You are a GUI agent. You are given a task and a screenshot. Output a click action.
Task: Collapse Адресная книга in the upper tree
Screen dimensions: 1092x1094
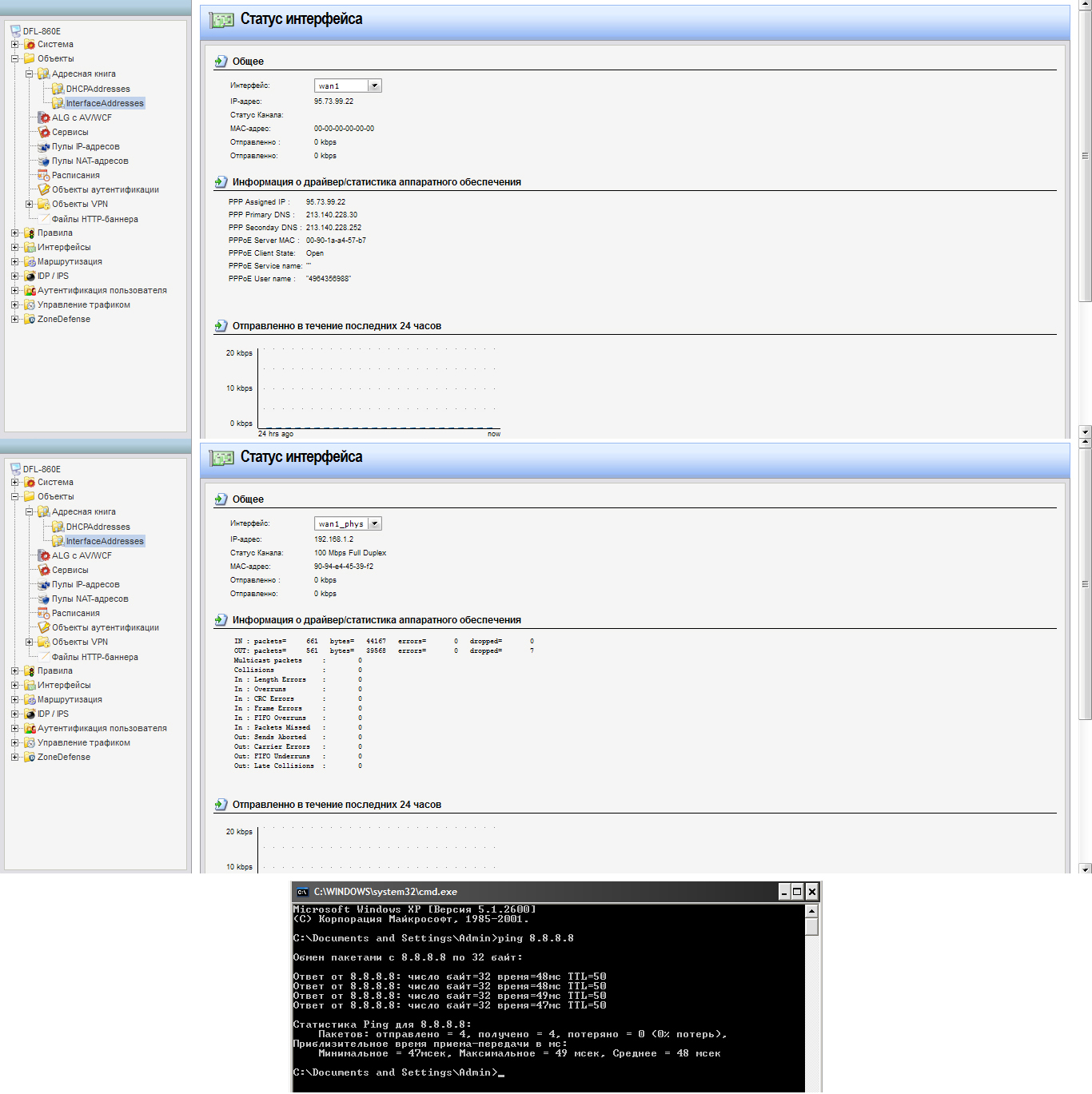click(29, 74)
